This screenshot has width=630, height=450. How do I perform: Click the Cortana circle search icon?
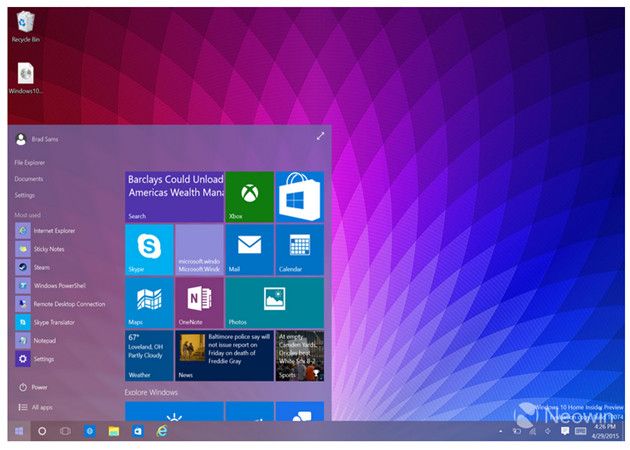42,431
